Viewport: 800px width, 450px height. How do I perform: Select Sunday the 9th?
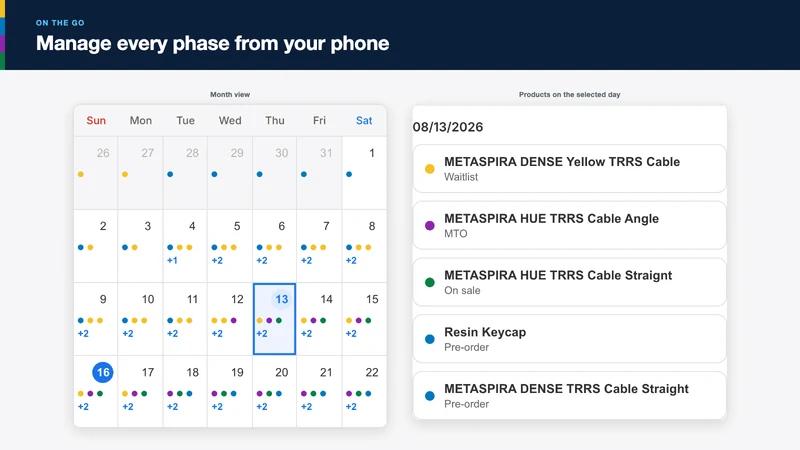click(x=96, y=319)
